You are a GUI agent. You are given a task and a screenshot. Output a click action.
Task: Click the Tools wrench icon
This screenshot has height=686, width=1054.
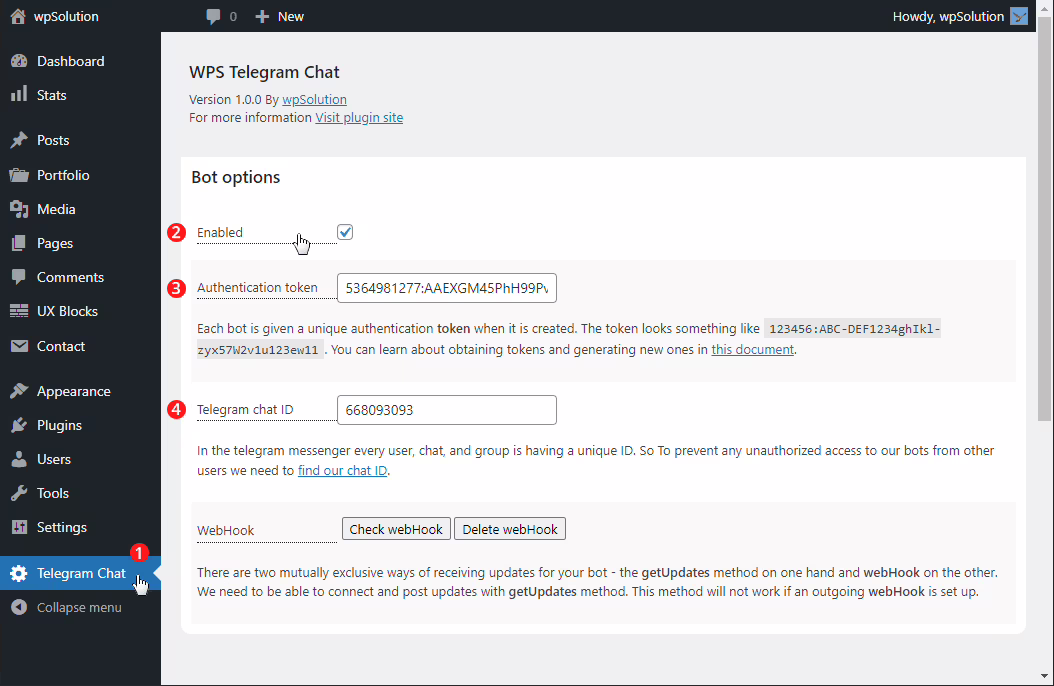point(19,493)
